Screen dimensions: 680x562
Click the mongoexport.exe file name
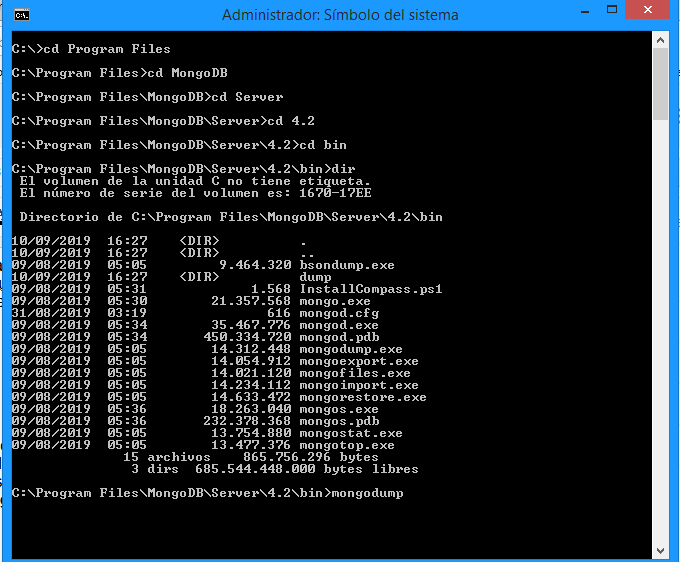click(x=359, y=361)
